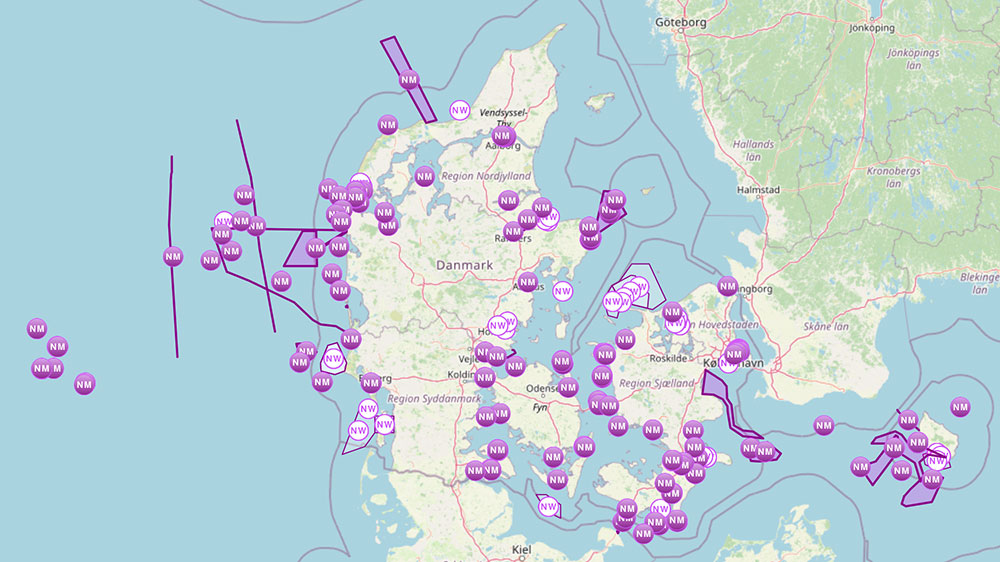Open the NM marker at Aalborg
The height and width of the screenshot is (562, 1000).
click(x=503, y=136)
